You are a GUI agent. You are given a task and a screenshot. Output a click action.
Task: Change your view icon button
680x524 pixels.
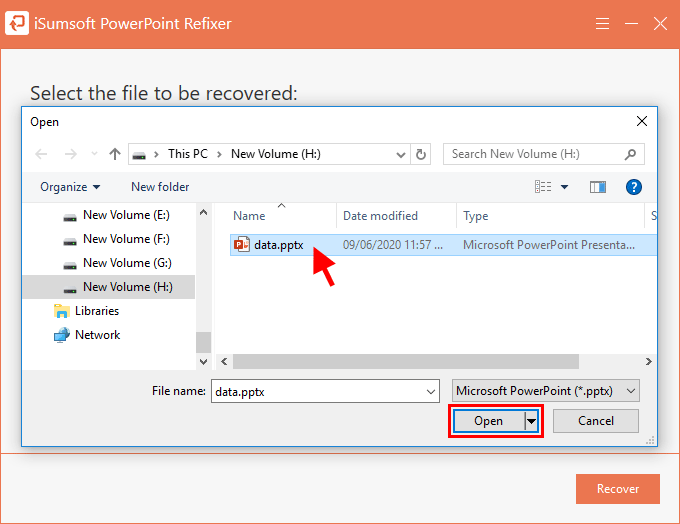pyautogui.click(x=543, y=187)
